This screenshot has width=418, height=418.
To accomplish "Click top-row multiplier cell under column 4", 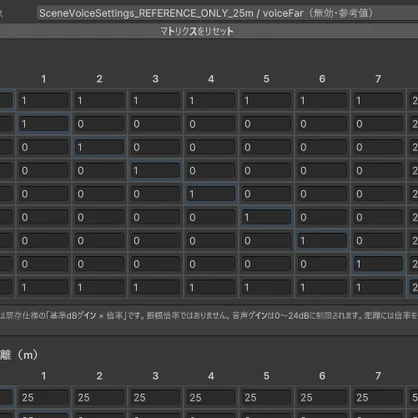I will point(211,100).
